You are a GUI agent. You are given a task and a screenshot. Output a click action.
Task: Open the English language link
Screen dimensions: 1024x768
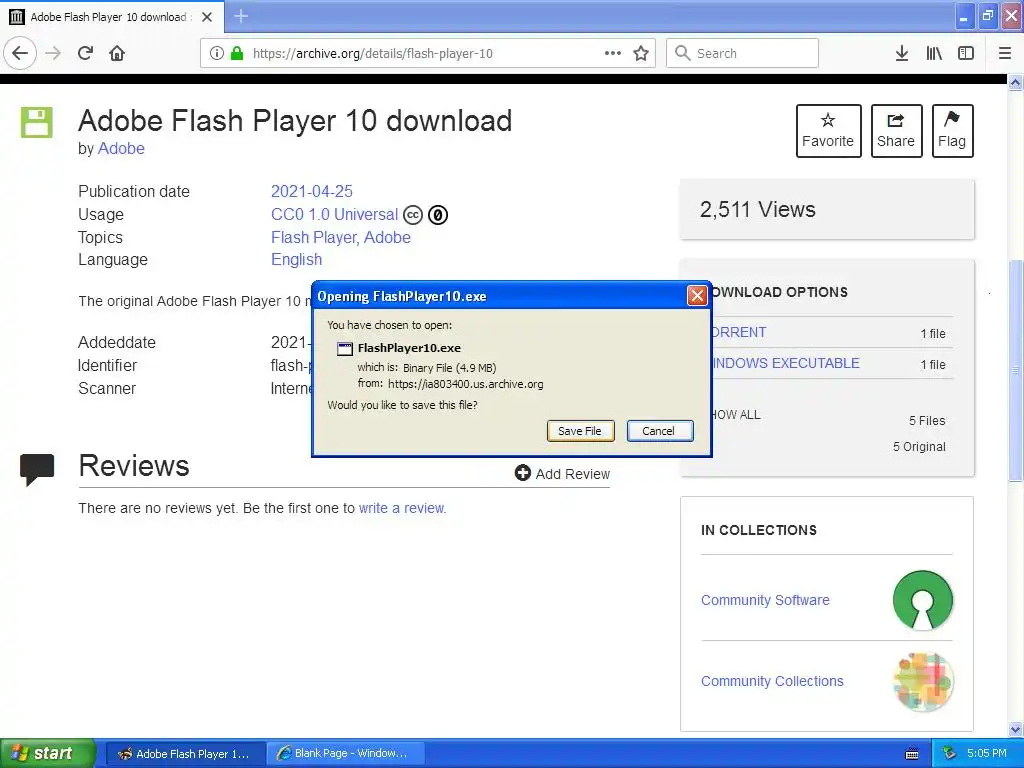(296, 259)
